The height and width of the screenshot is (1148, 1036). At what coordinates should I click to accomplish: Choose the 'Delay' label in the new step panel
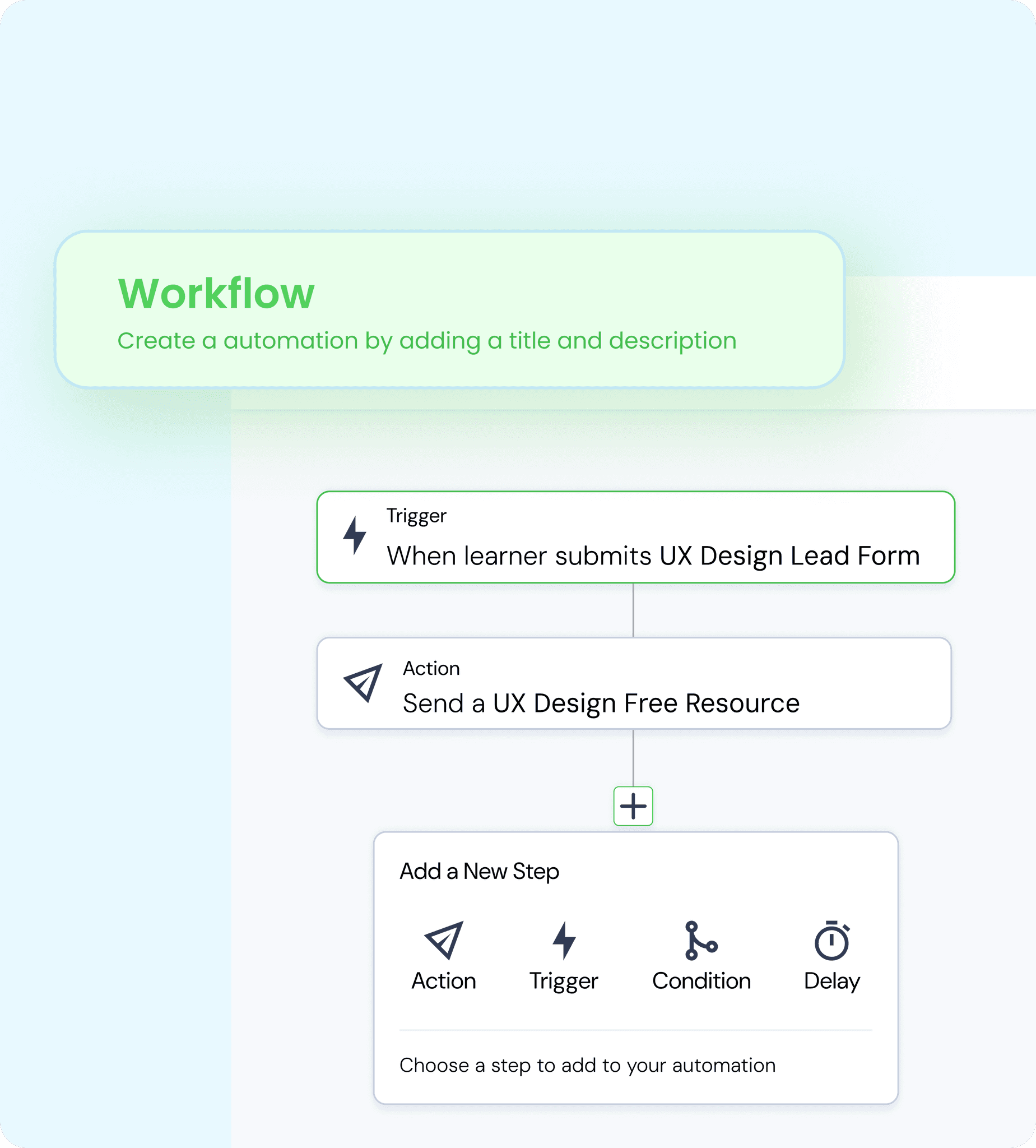831,981
